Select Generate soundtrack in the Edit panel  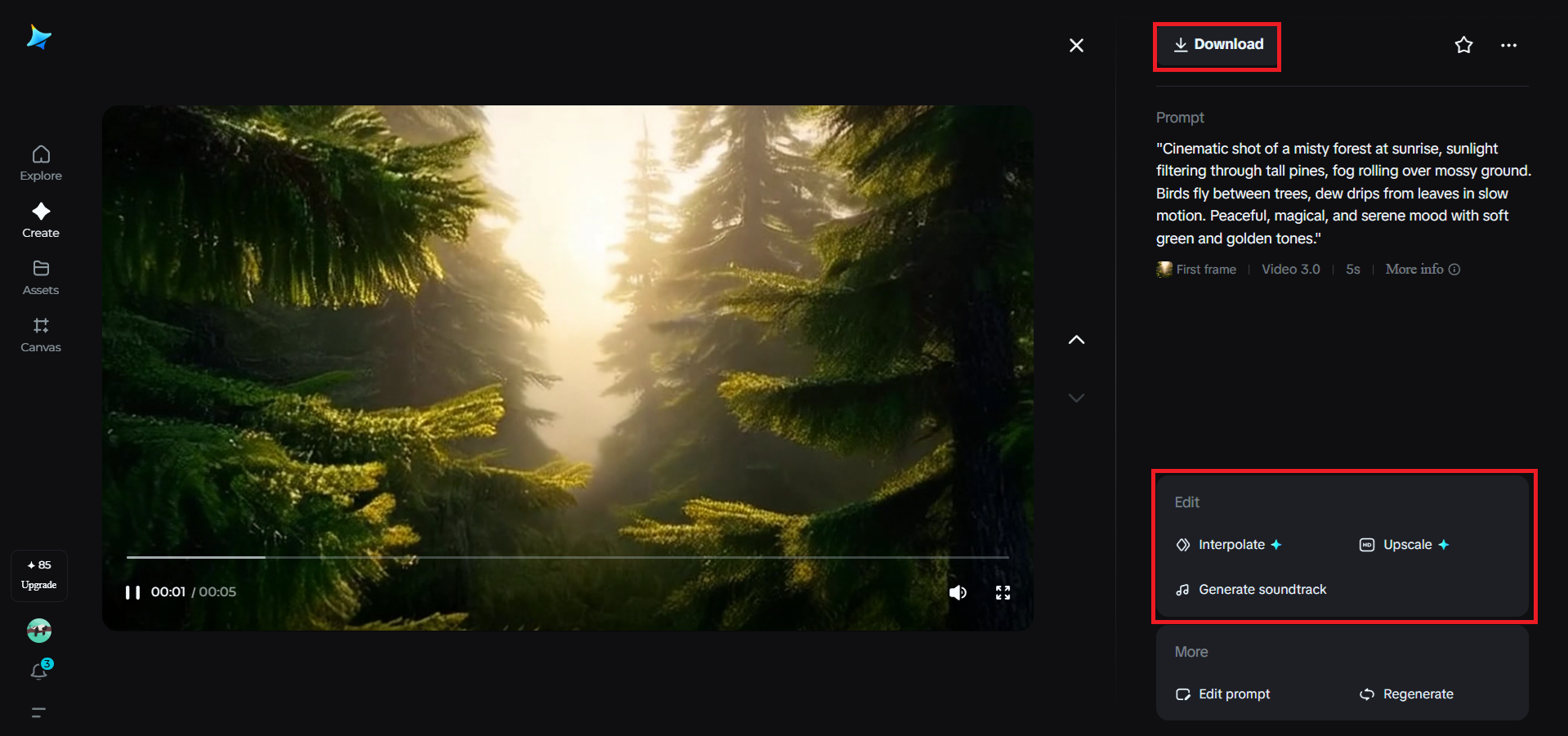1261,589
